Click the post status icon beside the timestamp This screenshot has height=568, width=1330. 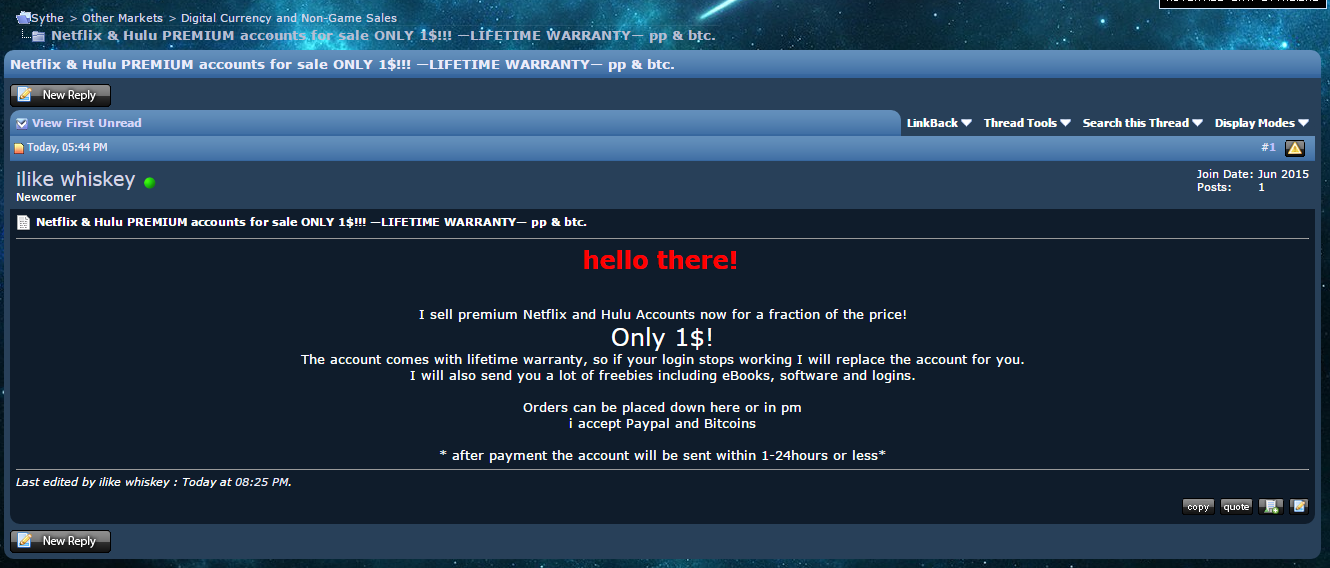point(19,148)
